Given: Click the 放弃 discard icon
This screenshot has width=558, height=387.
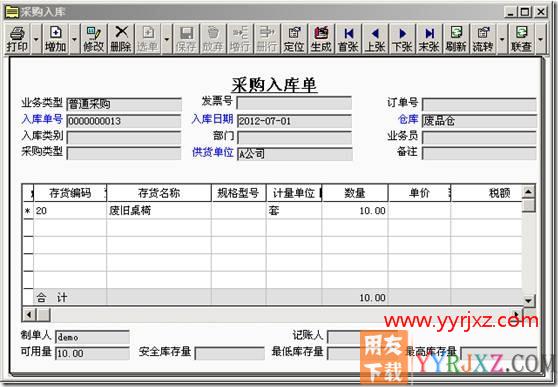Looking at the screenshot, I should click(213, 39).
